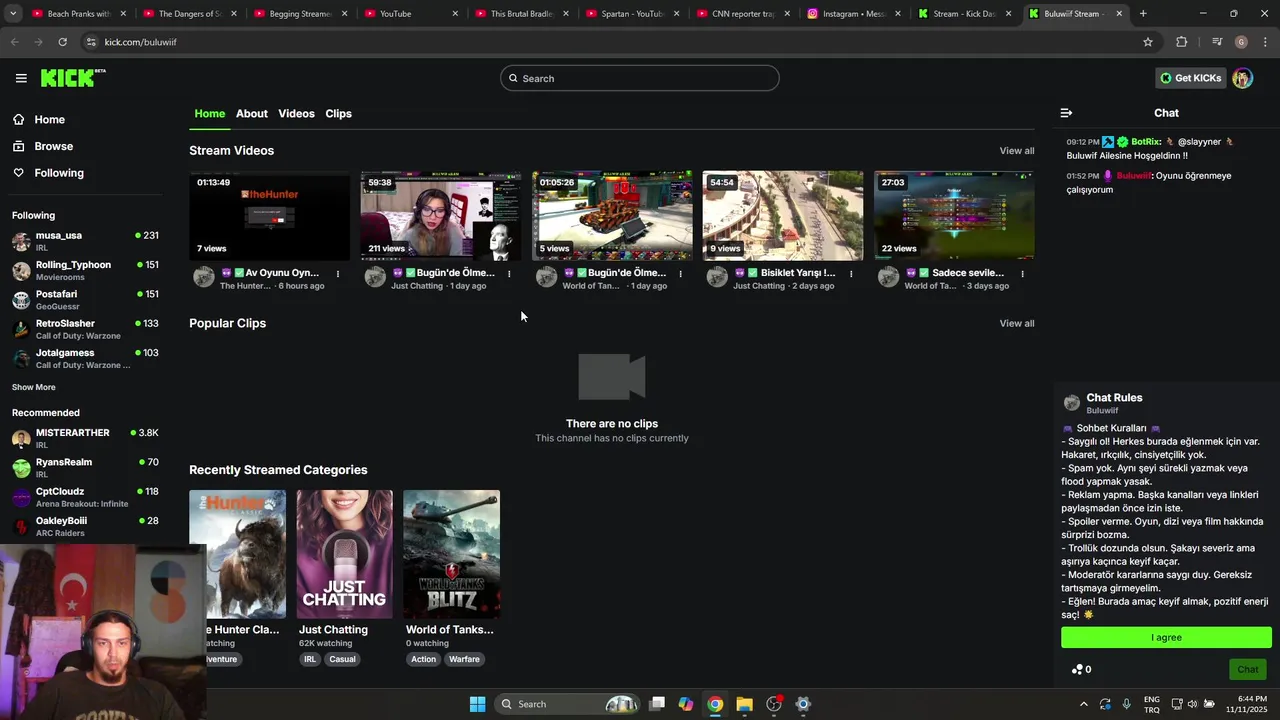Bookmark this page with the star icon

(1148, 42)
